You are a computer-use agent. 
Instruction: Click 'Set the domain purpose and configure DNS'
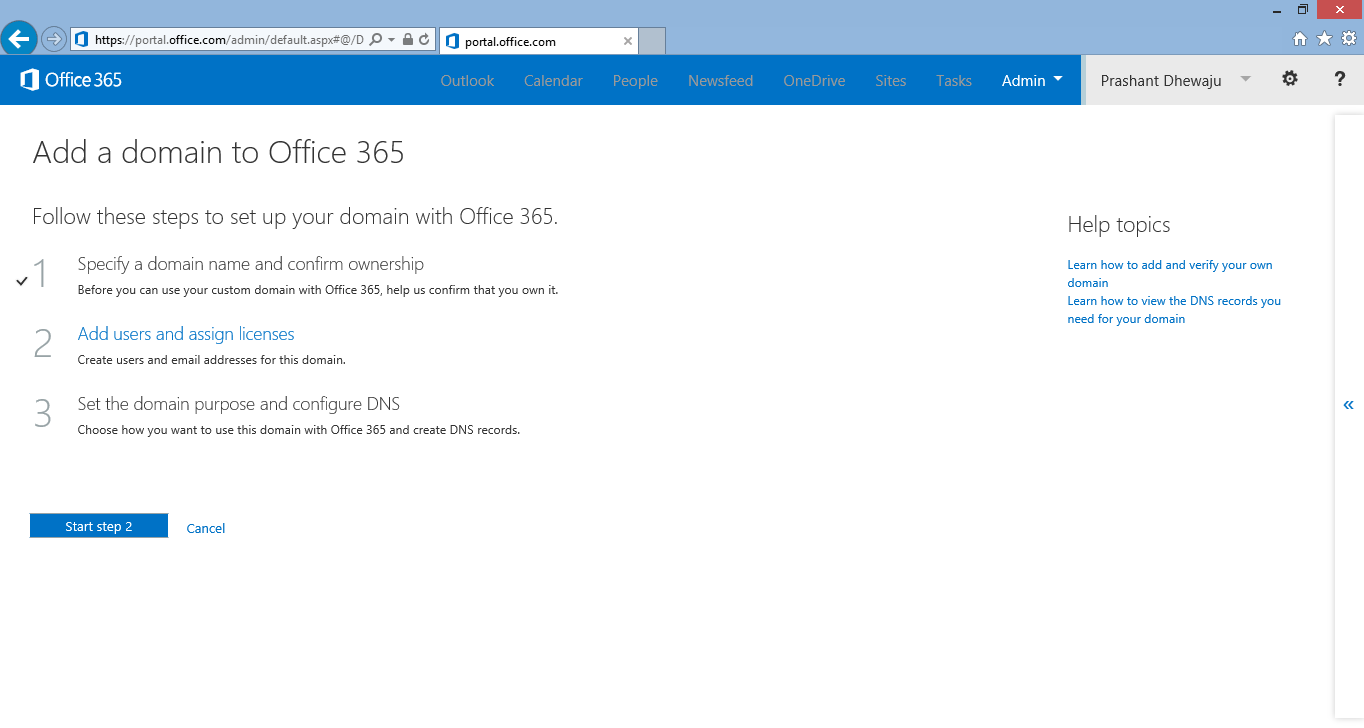click(239, 404)
